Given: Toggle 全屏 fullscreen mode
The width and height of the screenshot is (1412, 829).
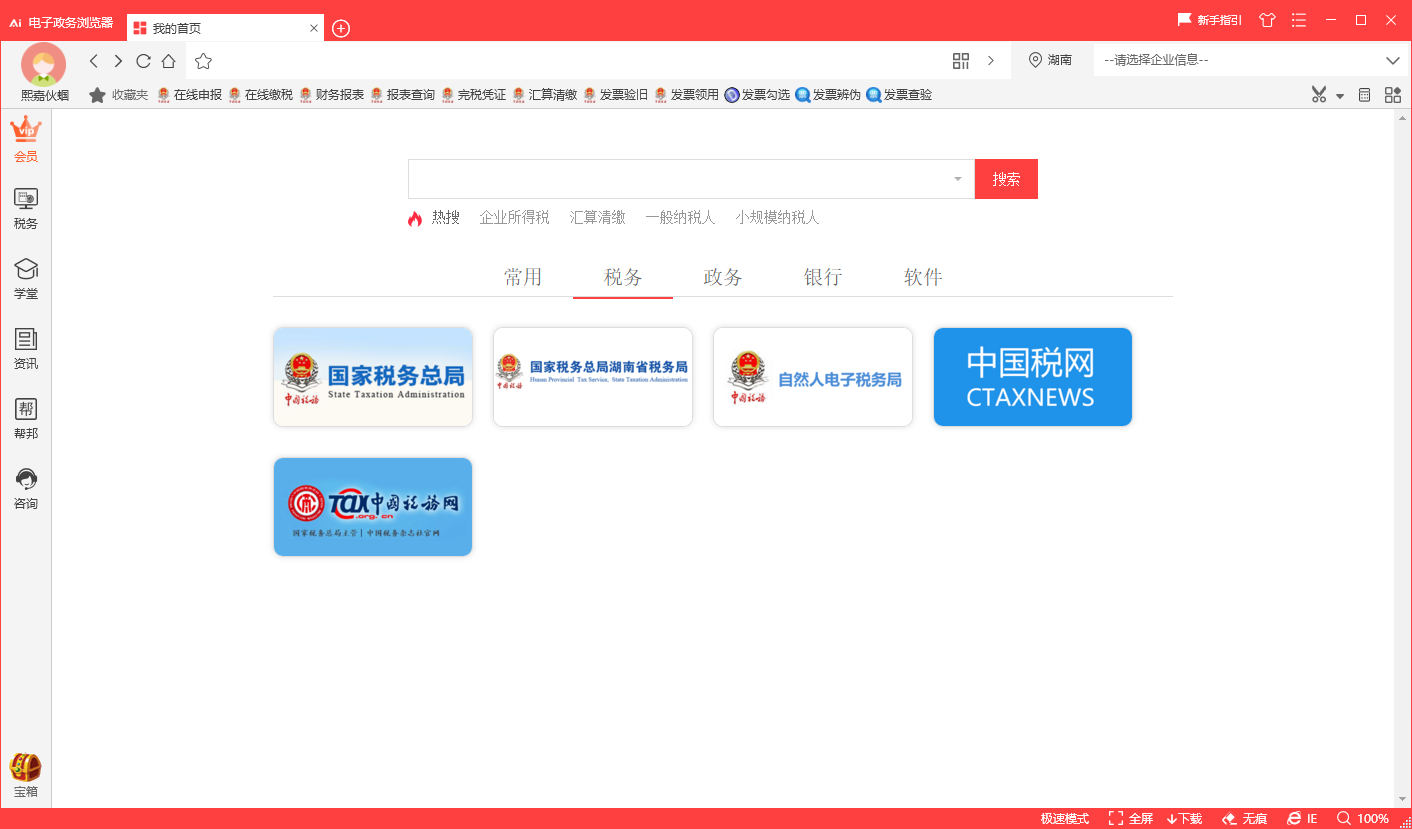Looking at the screenshot, I should click(x=1131, y=818).
